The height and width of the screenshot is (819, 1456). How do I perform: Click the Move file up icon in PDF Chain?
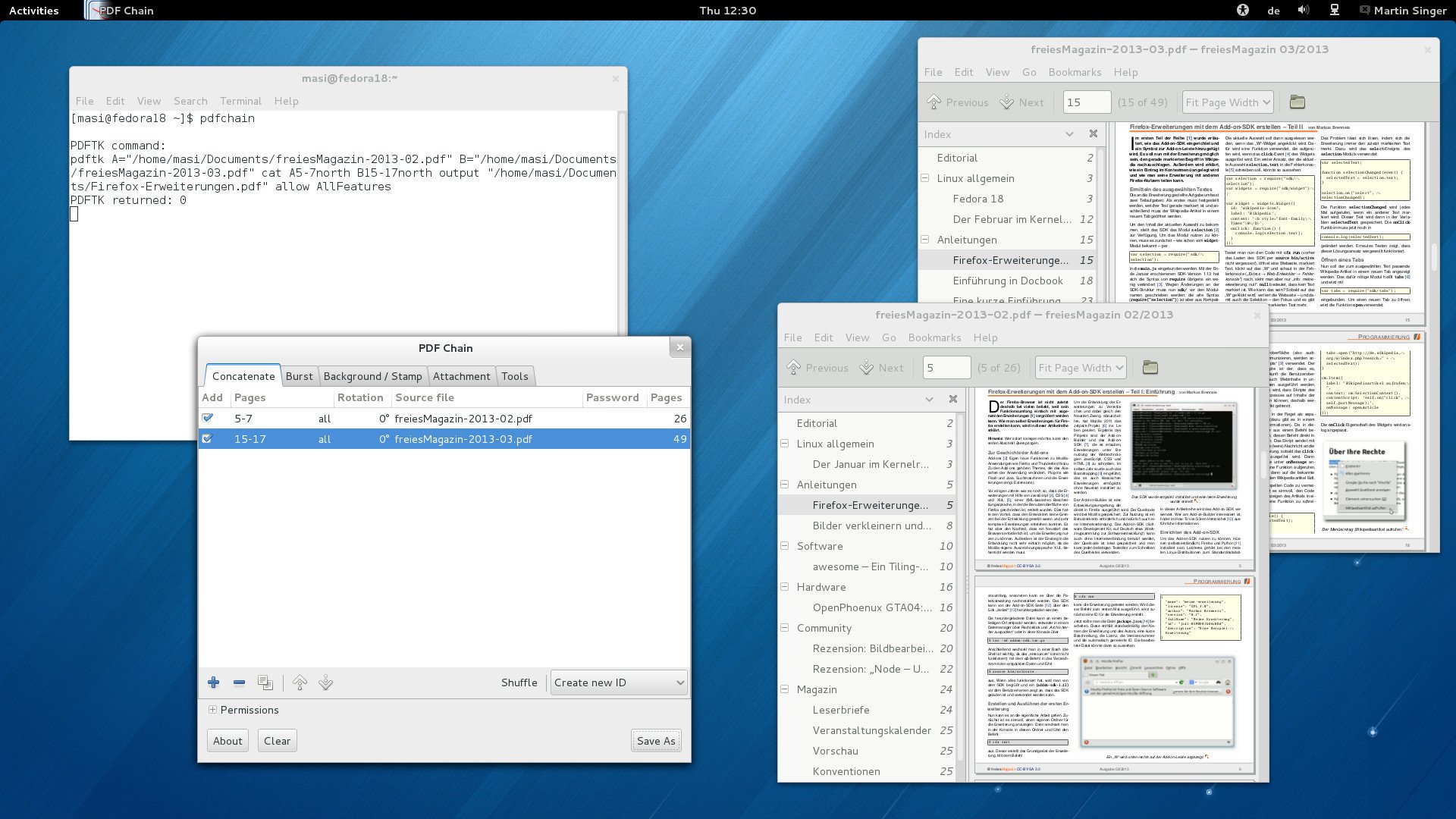coord(299,682)
